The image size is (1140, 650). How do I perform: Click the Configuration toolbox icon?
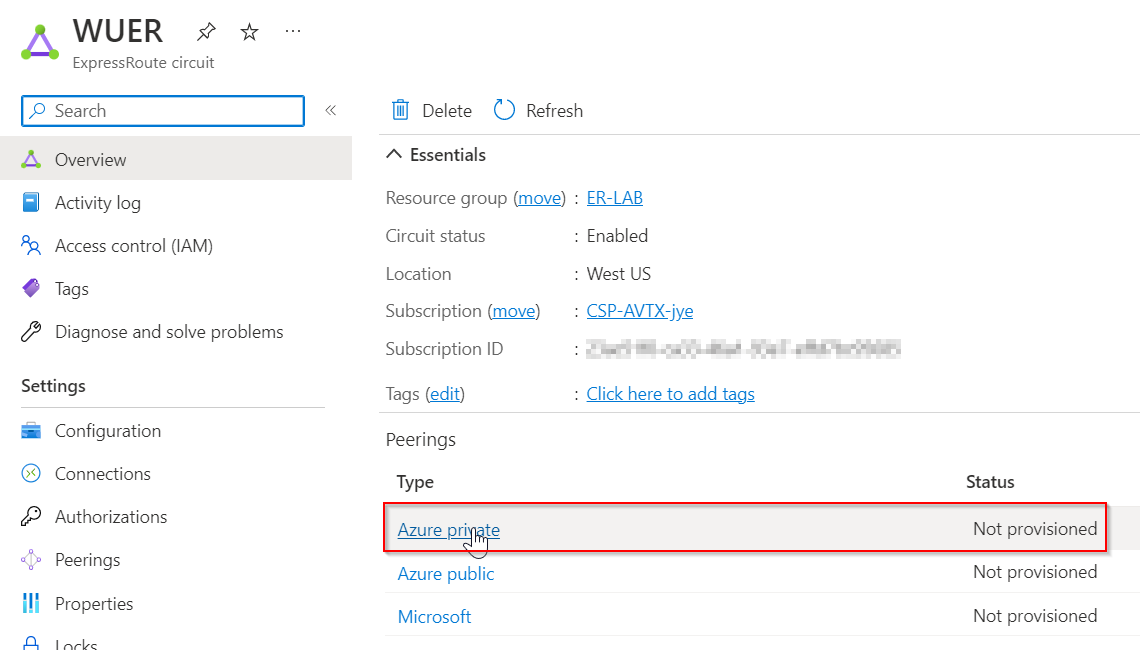(31, 430)
